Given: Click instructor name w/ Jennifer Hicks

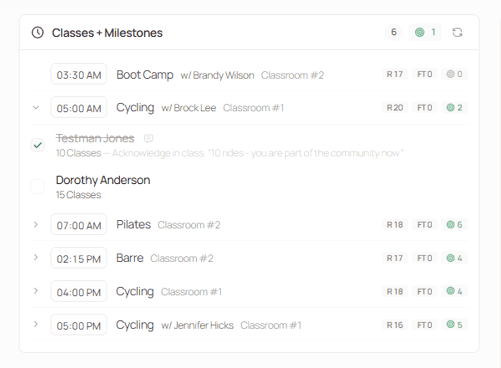Looking at the screenshot, I should pyautogui.click(x=197, y=325).
